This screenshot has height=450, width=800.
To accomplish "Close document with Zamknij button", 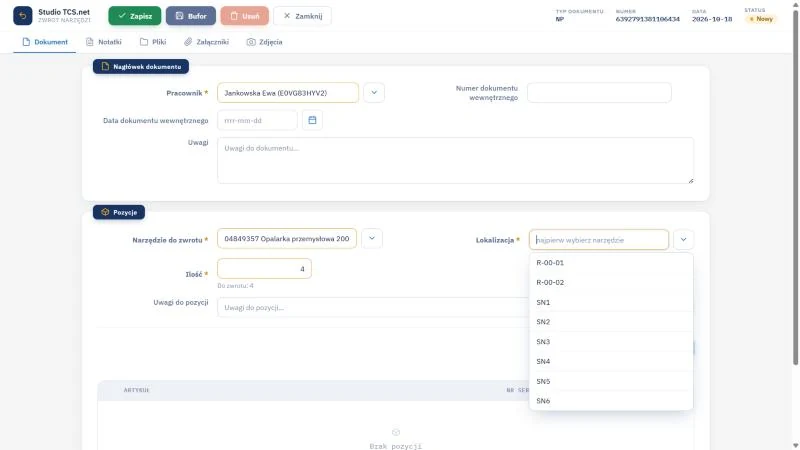I will (303, 16).
